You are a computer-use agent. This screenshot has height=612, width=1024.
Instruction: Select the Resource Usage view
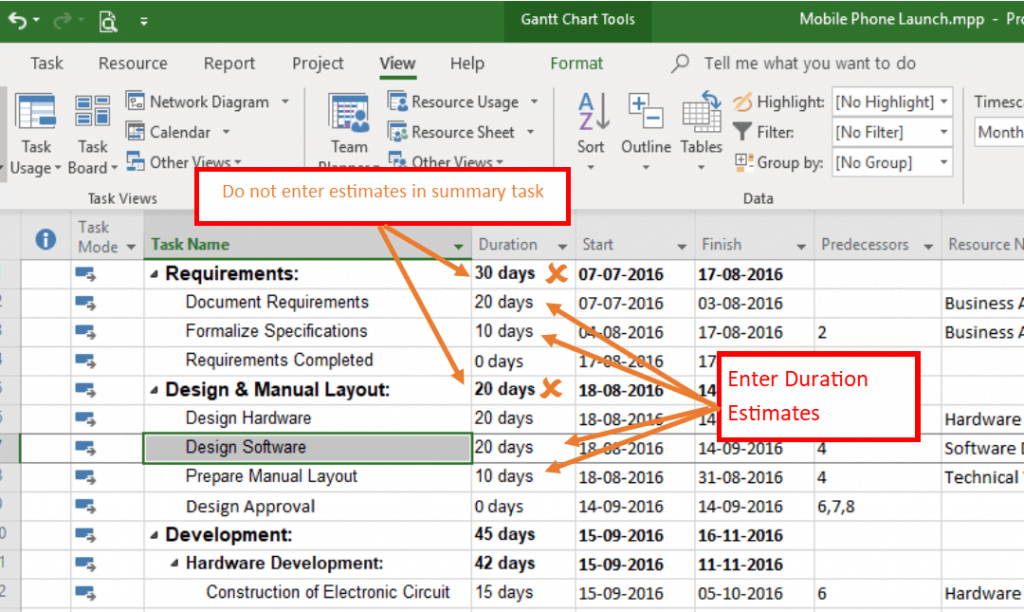point(453,102)
